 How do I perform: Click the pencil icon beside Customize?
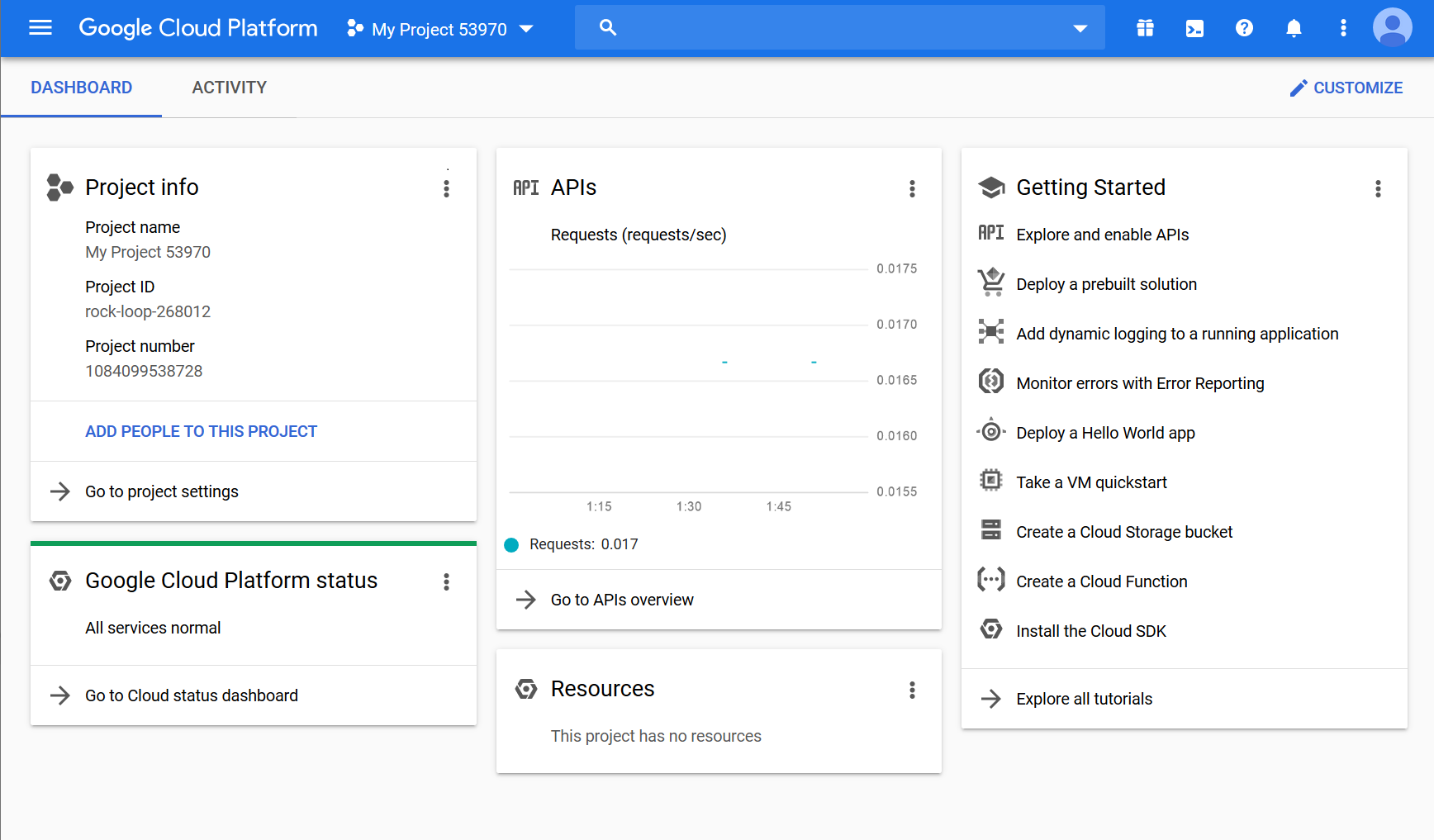[x=1299, y=88]
